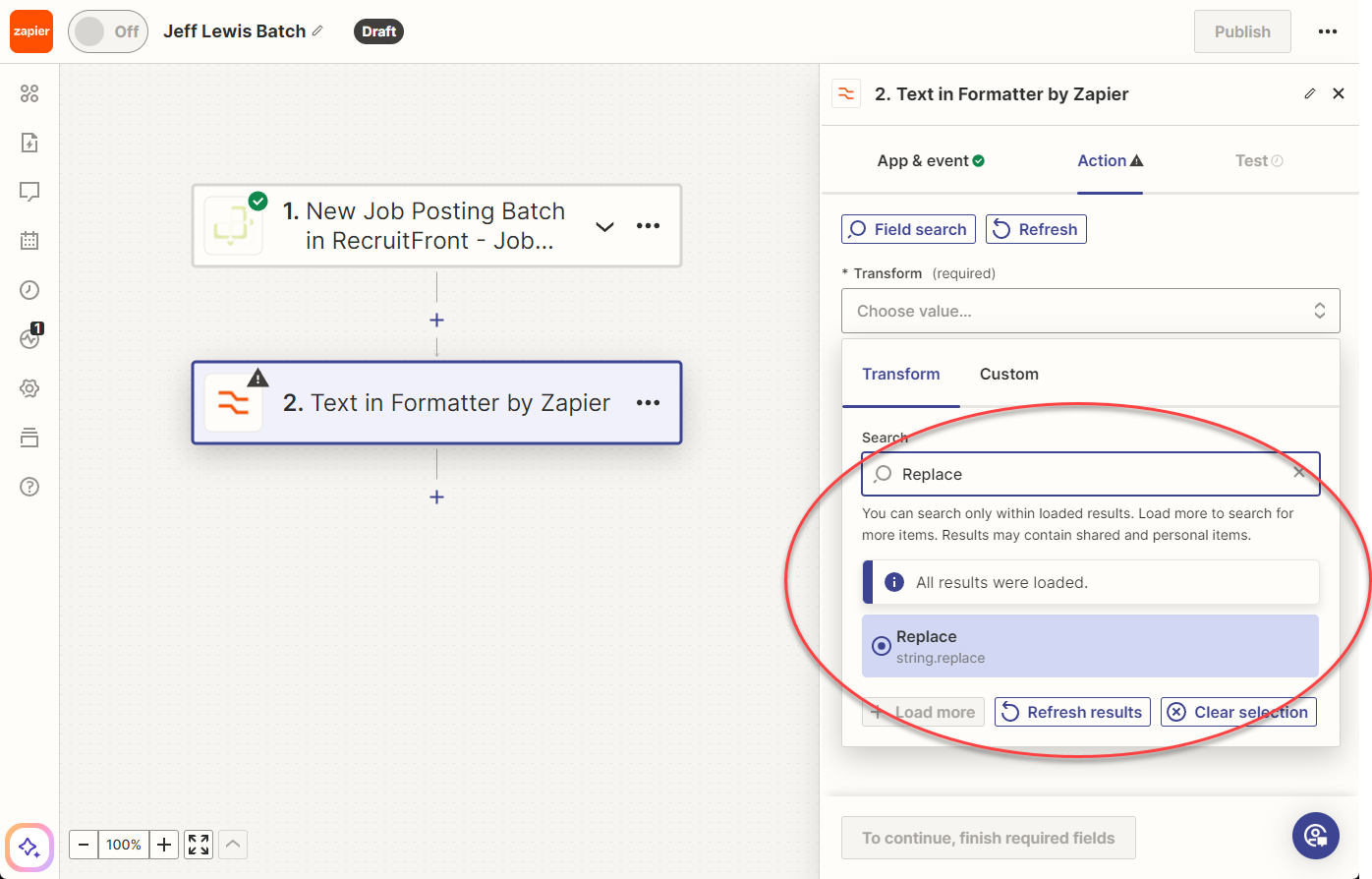The height and width of the screenshot is (879, 1372).
Task: Open the status activity icon with badge
Action: pos(30,337)
